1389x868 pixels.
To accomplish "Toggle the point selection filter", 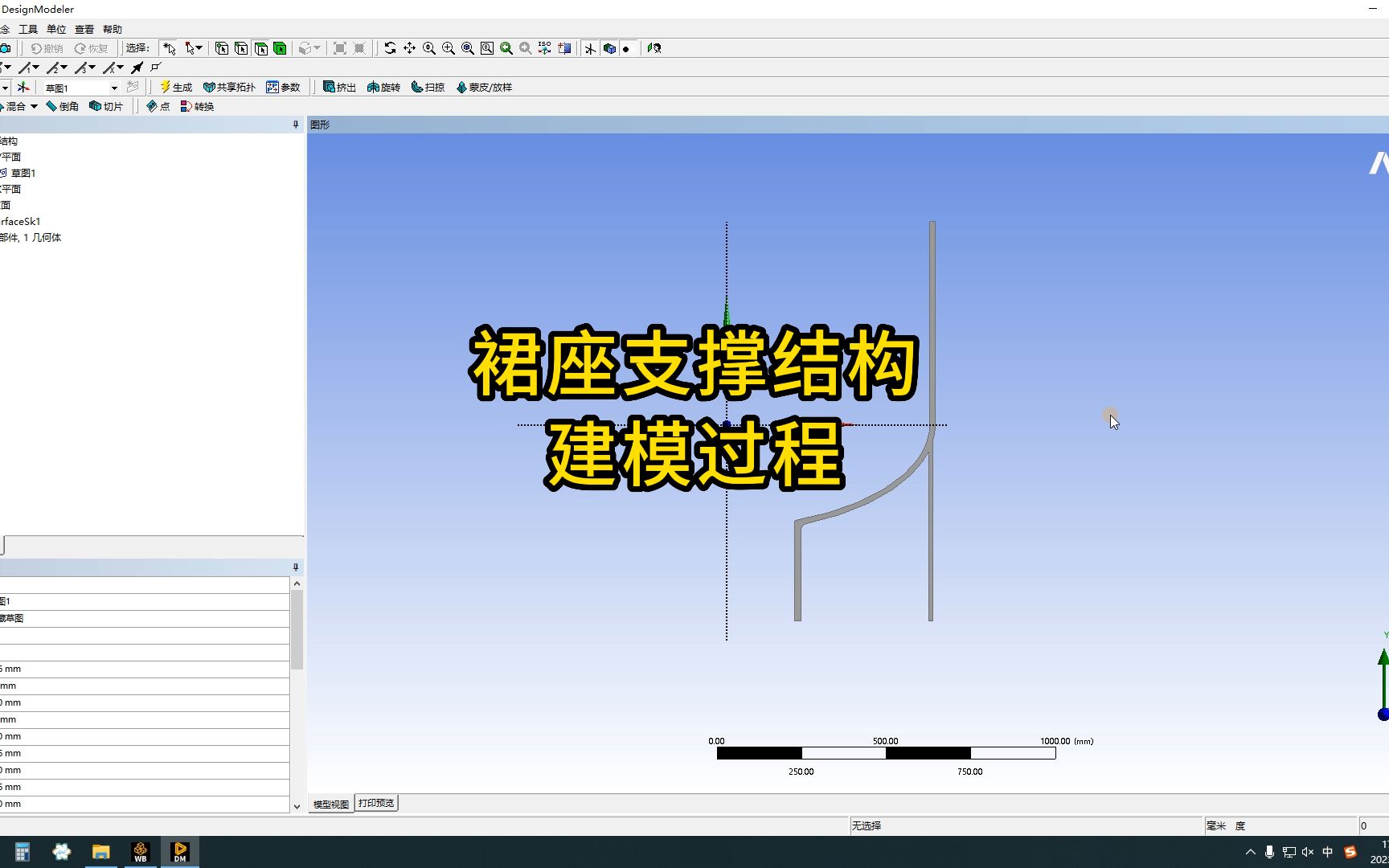I will point(222,48).
